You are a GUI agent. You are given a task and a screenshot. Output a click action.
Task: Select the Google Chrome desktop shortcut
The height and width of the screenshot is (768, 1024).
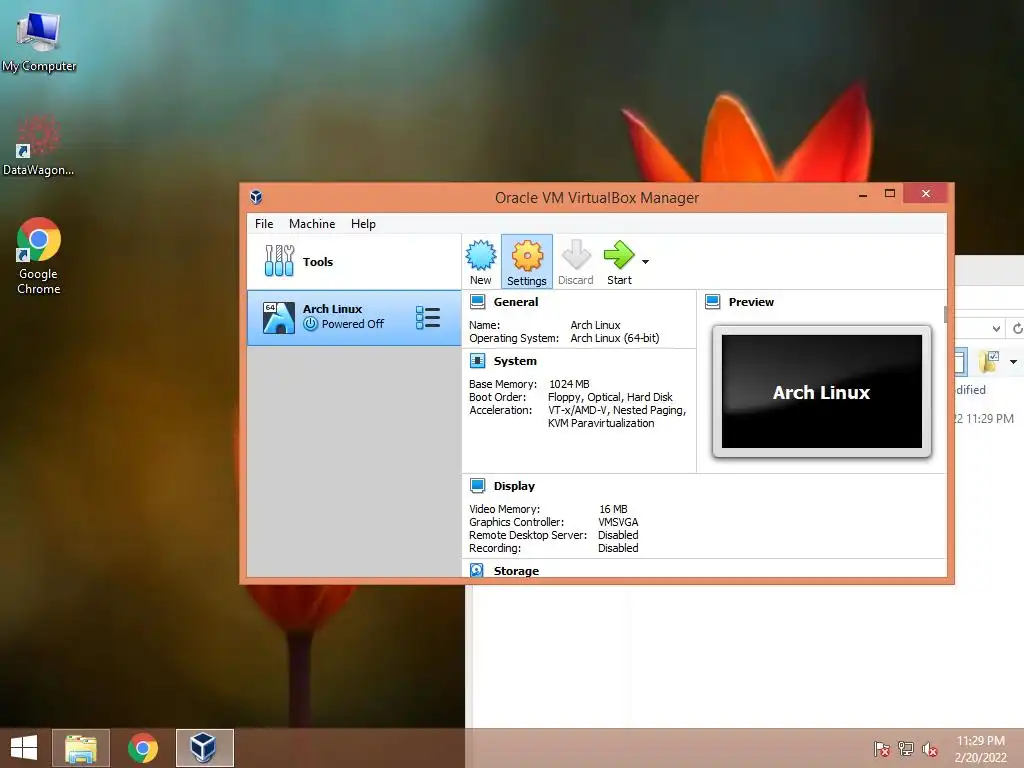pos(39,255)
